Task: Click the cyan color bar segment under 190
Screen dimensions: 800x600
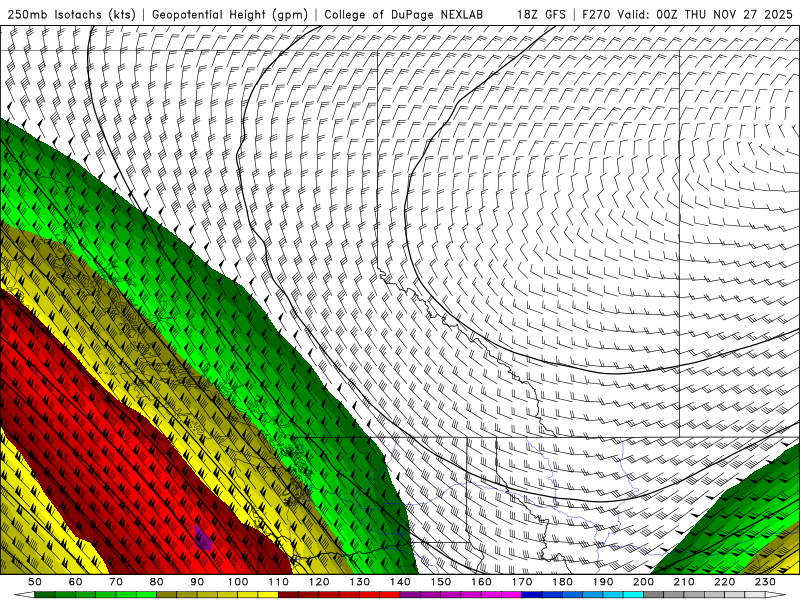Action: (613, 595)
